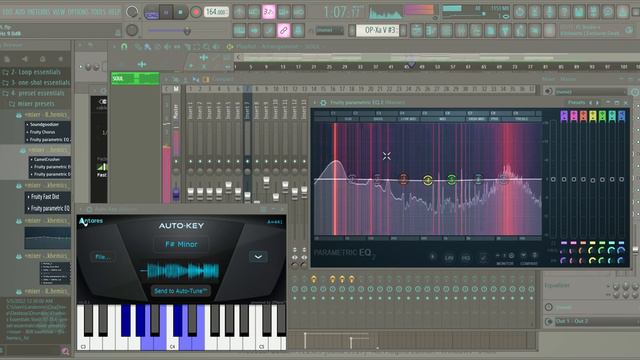Image resolution: width=640 pixels, height=360 pixels.
Task: Click the EQ COMPARE button
Action: (x=529, y=258)
